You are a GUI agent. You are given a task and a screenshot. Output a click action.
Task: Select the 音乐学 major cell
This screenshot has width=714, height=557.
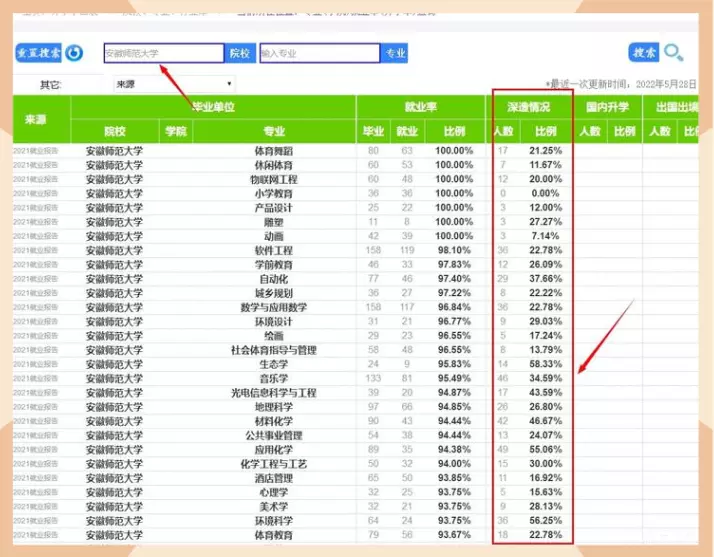(x=274, y=378)
